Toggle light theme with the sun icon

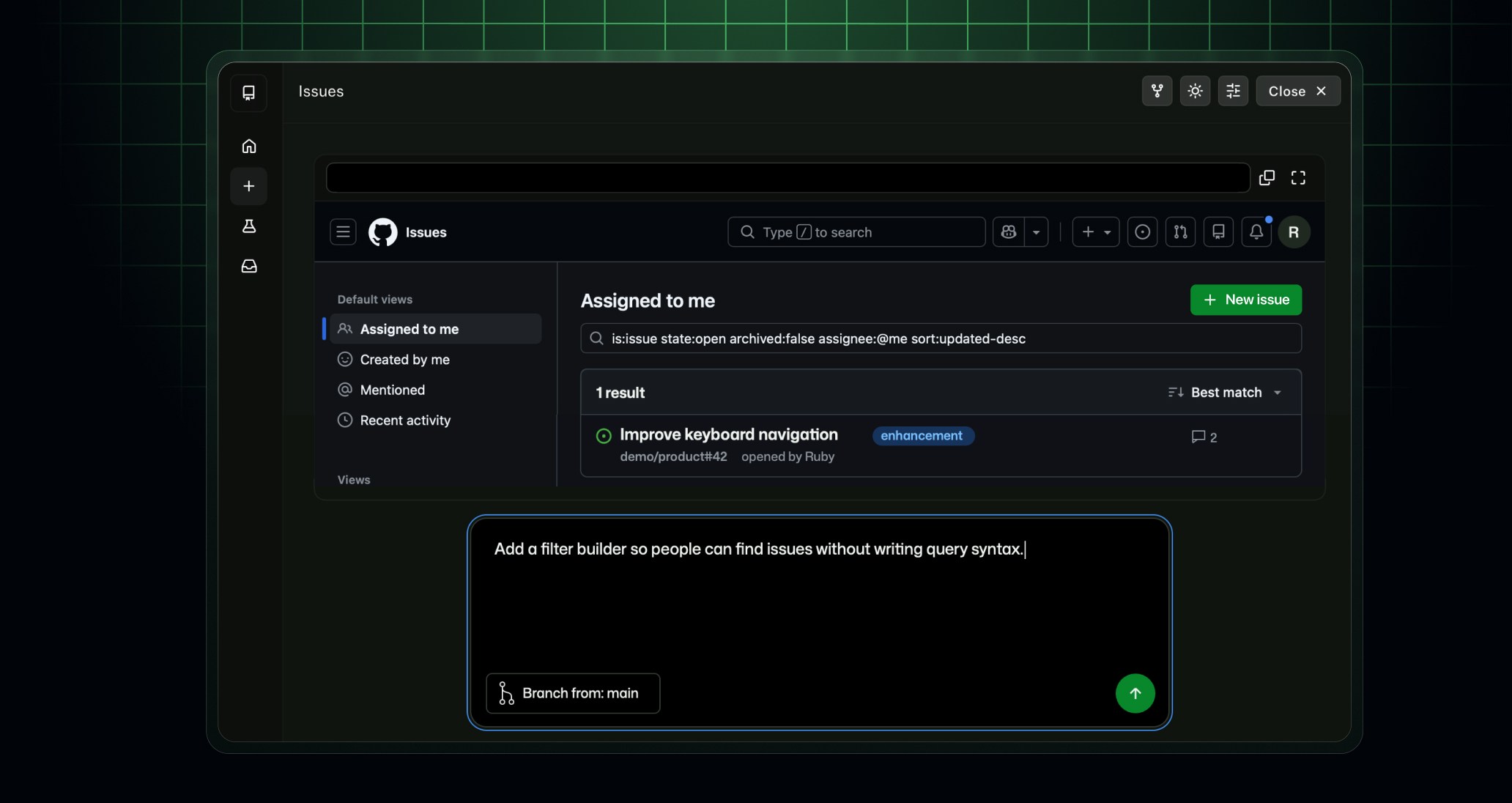(1195, 91)
